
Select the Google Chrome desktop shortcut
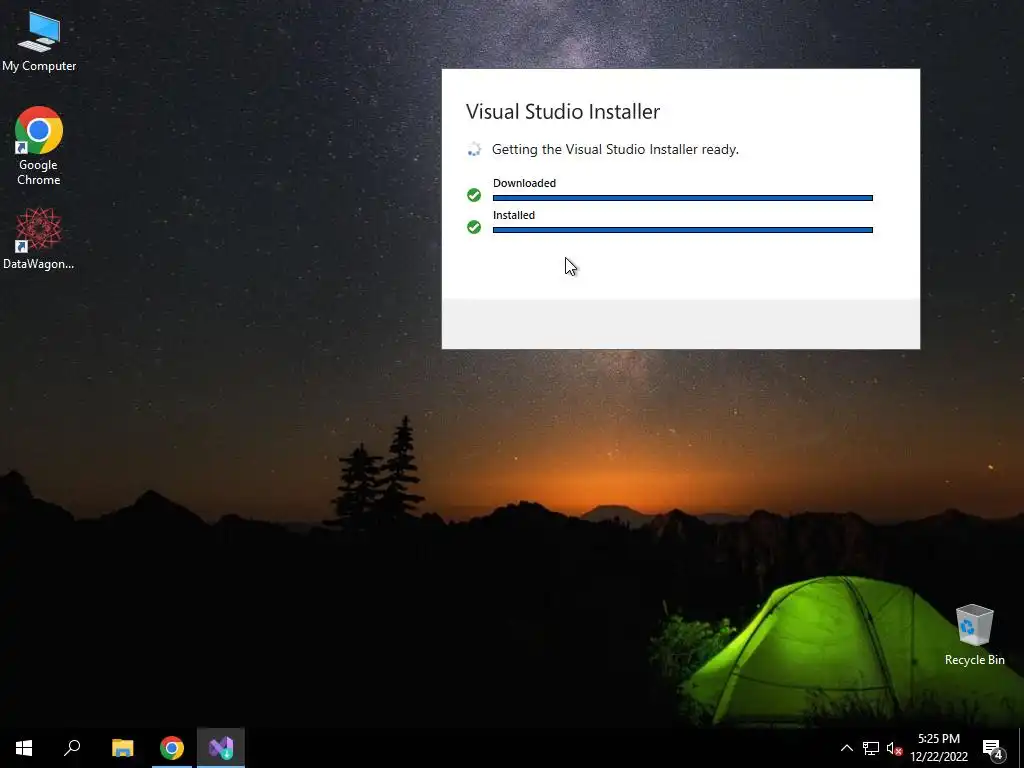pyautogui.click(x=39, y=146)
